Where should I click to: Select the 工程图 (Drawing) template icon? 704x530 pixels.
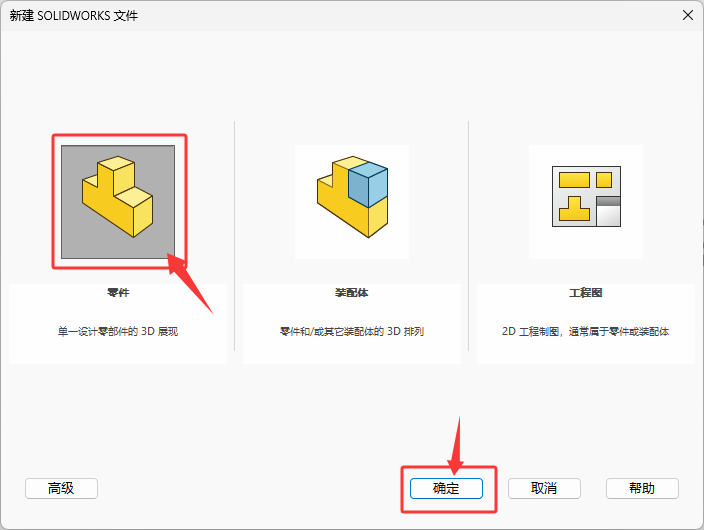[x=586, y=202]
